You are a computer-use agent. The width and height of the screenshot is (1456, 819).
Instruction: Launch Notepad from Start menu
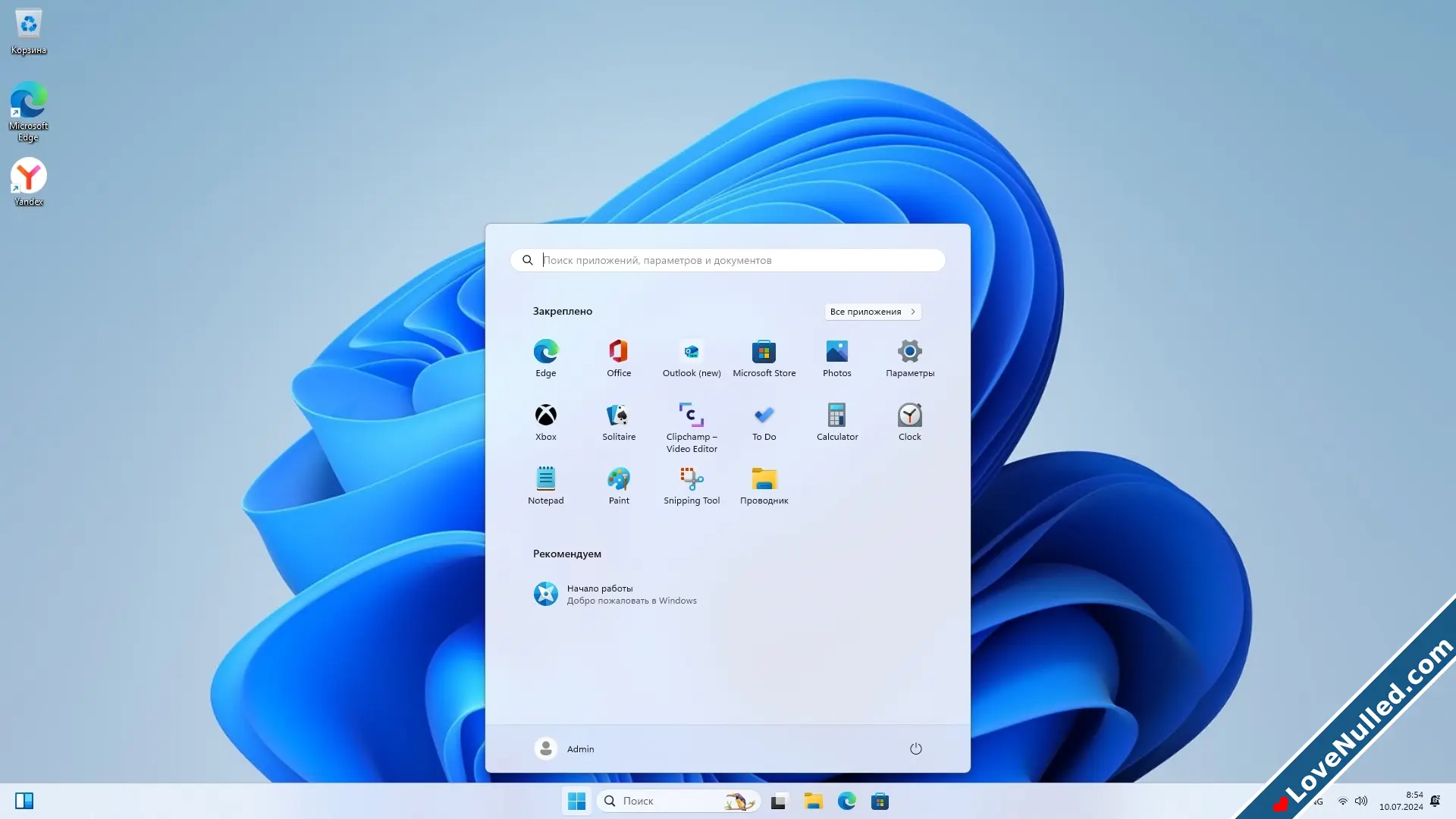[x=546, y=486]
